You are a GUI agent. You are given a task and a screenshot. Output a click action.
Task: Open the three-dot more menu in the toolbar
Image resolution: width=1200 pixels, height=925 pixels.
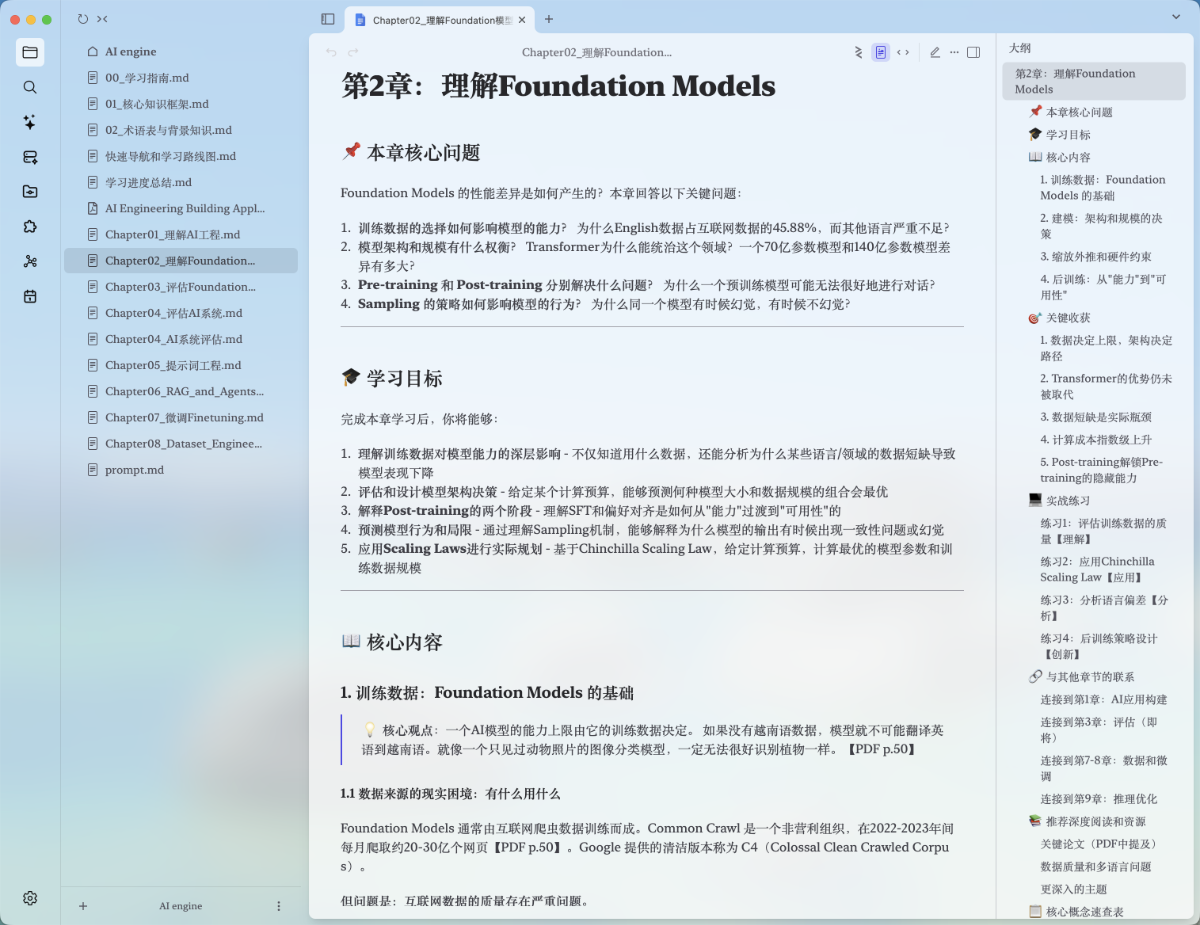click(x=954, y=52)
